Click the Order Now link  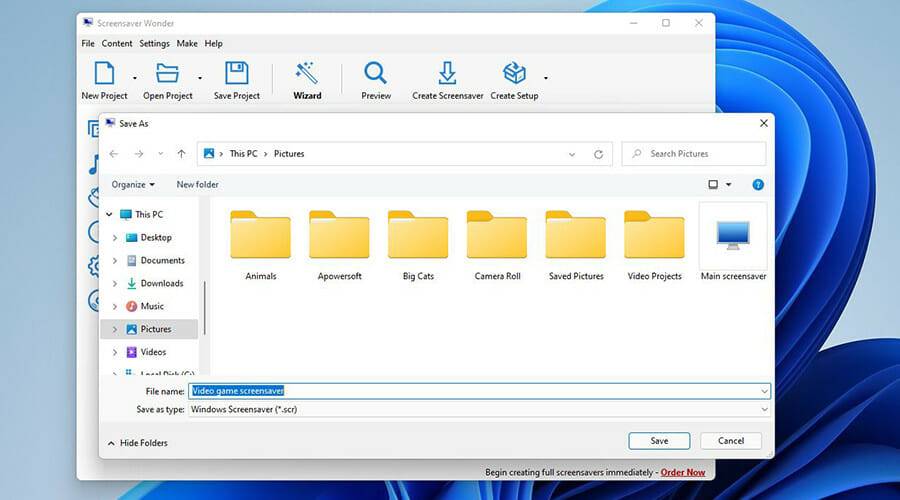point(682,472)
